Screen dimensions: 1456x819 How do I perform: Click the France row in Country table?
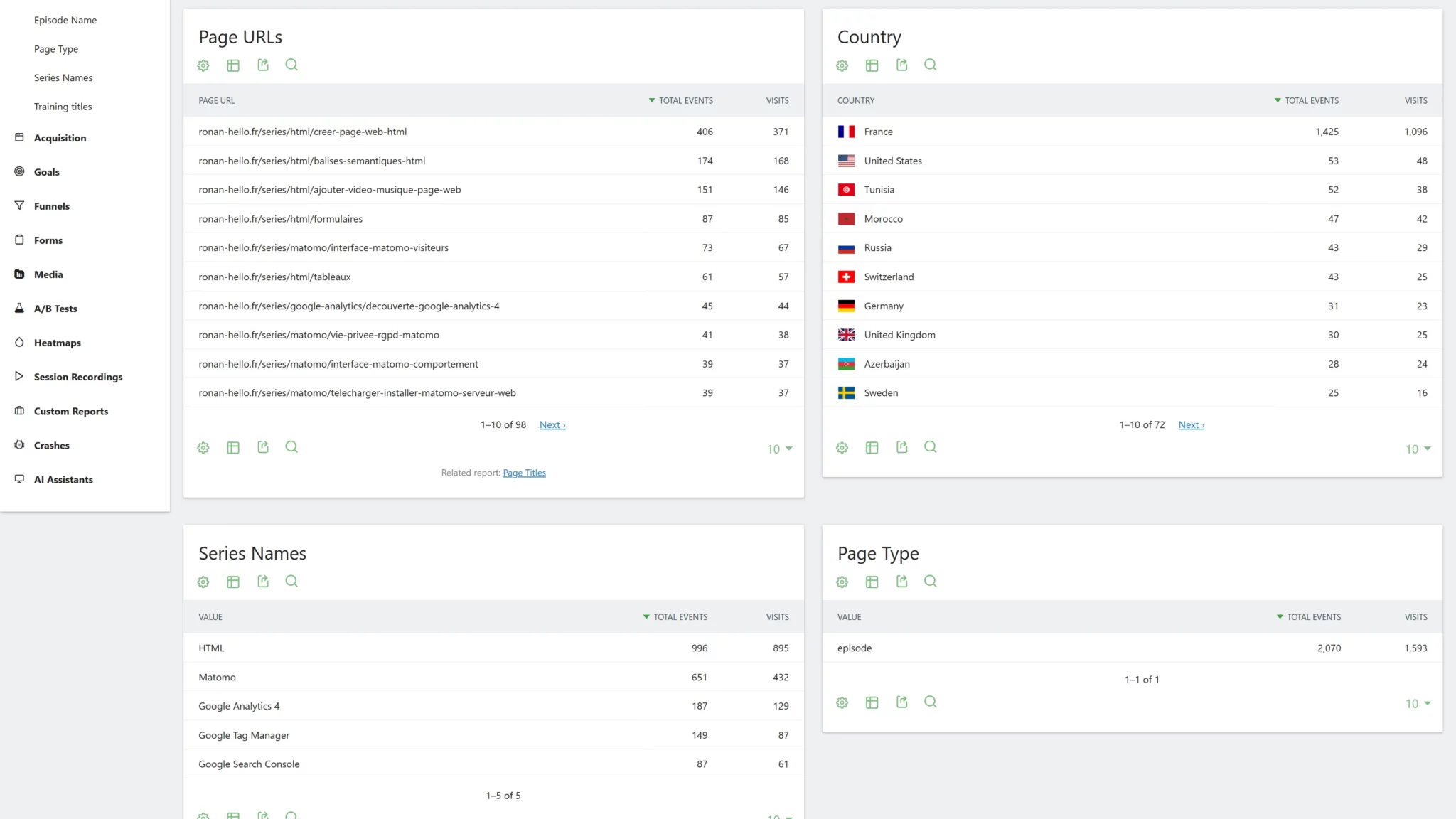coord(878,132)
